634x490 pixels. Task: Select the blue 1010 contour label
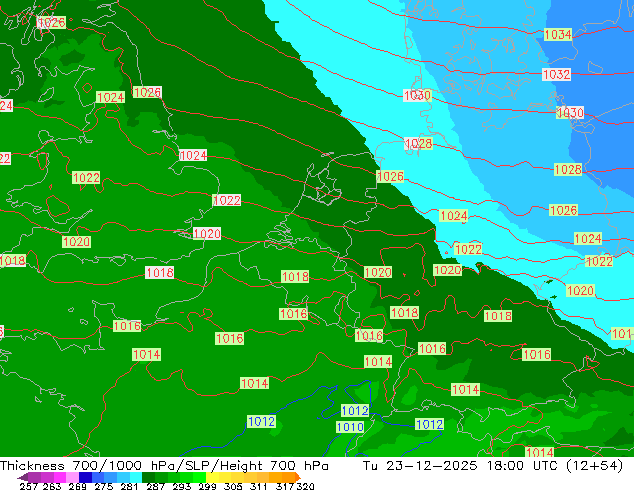[350, 427]
